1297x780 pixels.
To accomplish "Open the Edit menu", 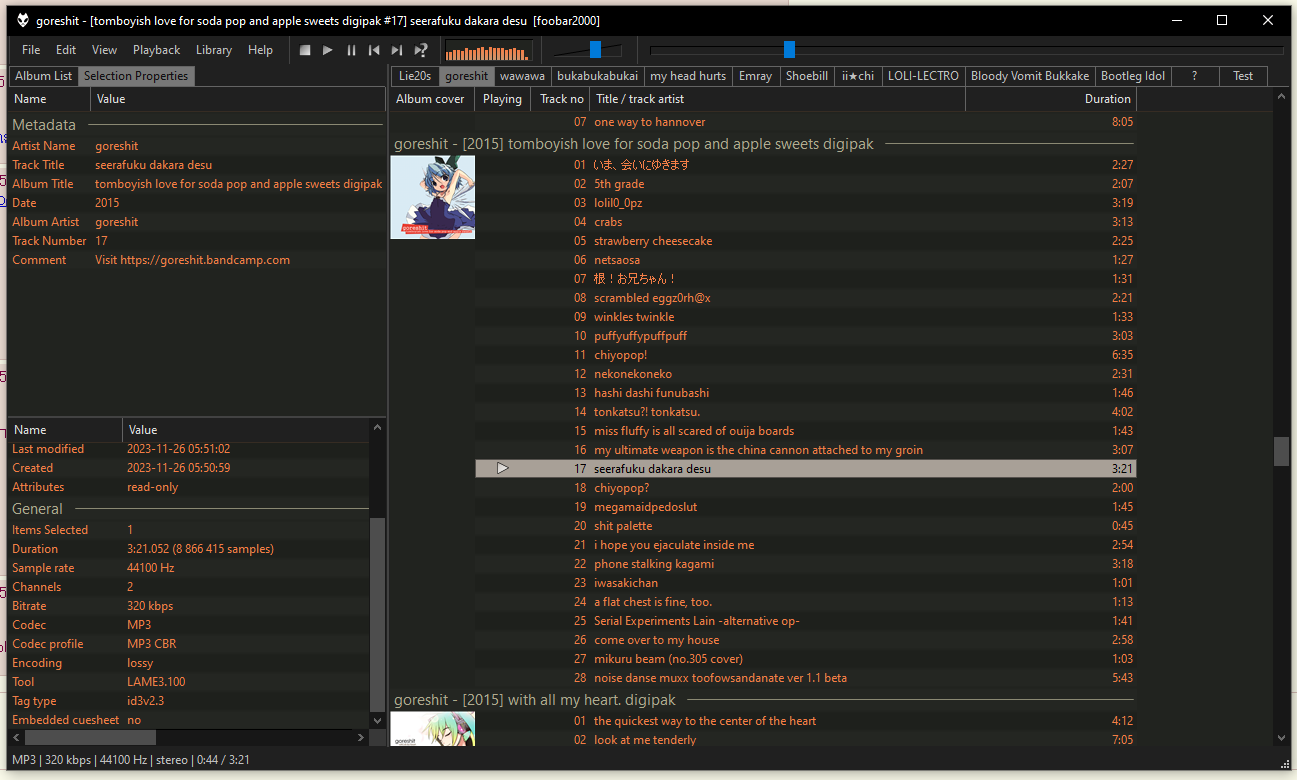I will click(66, 50).
